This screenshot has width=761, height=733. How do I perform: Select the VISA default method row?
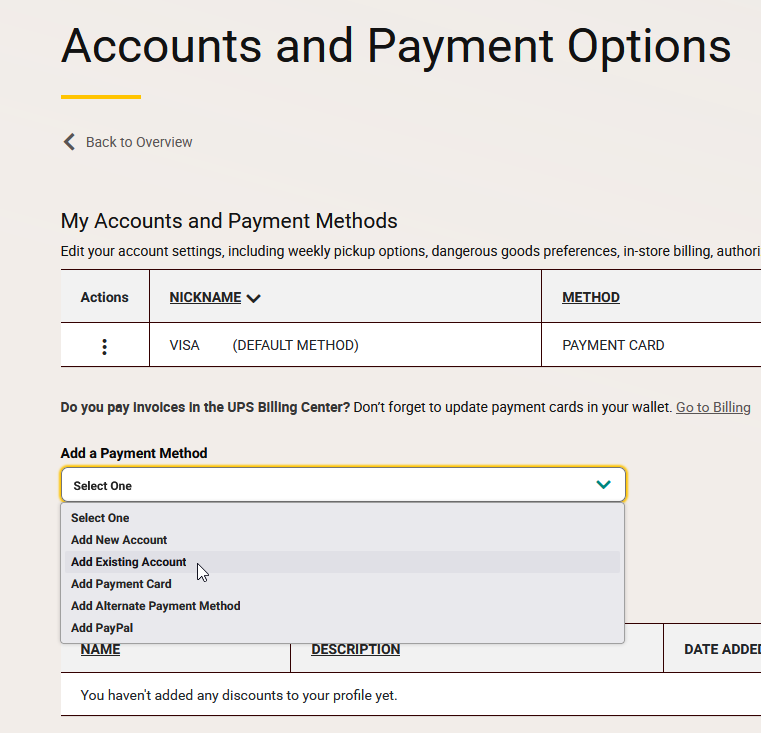click(x=264, y=346)
